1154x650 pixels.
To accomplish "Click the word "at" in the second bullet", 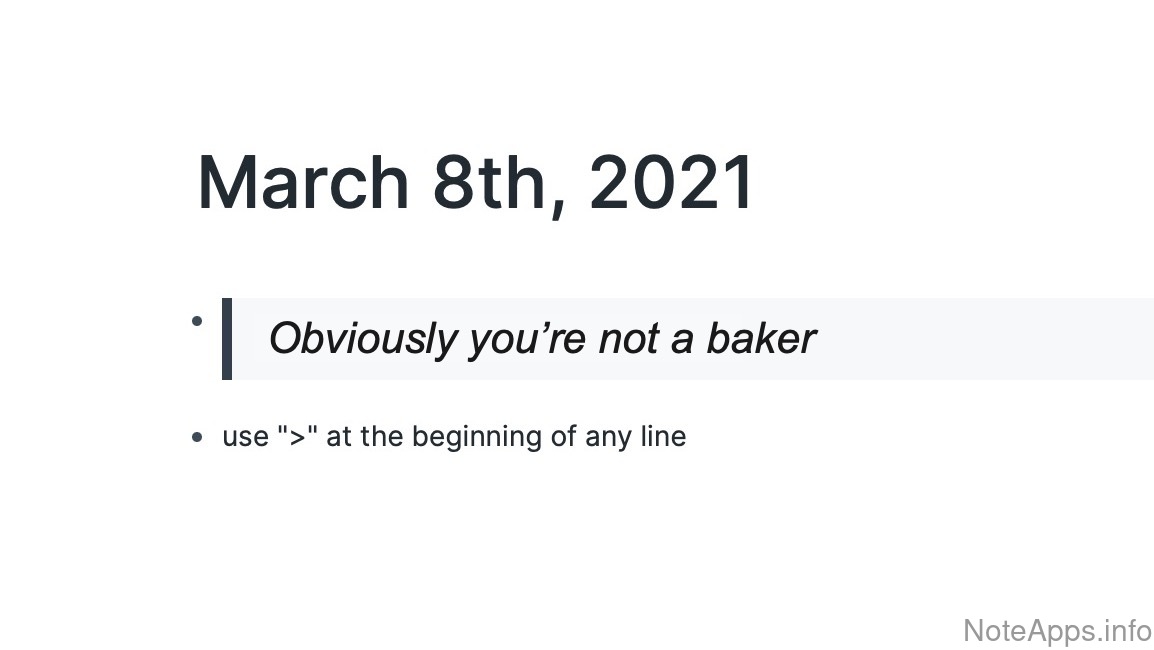I will (x=339, y=437).
